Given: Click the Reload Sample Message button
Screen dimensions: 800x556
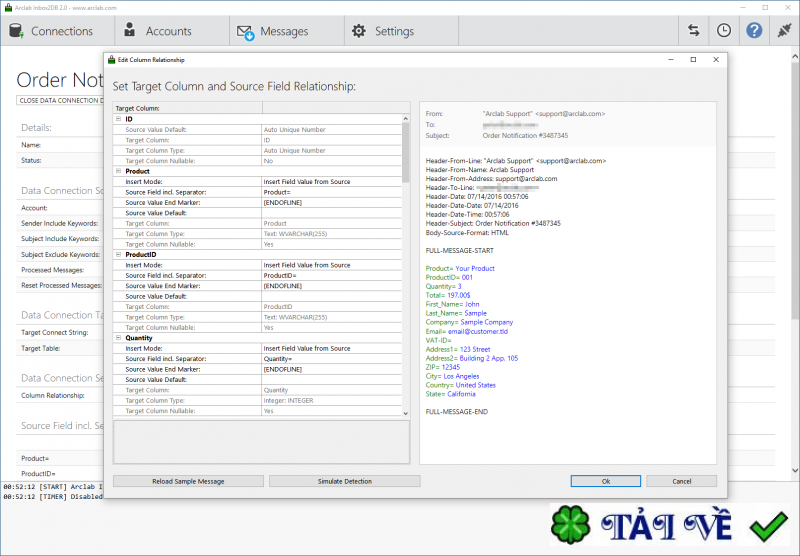Looking at the screenshot, I should tap(188, 481).
